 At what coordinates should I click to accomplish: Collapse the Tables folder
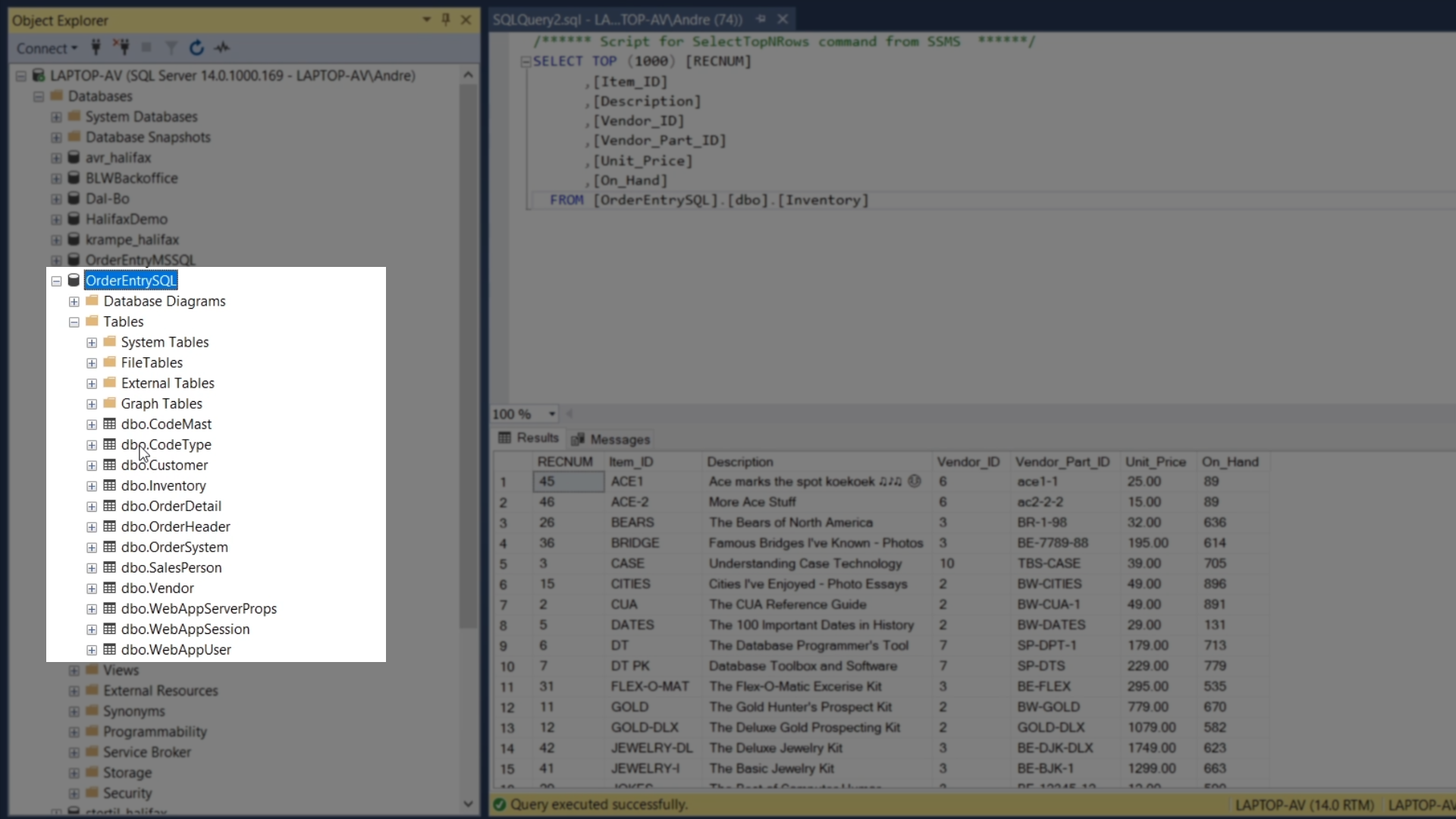pos(74,322)
